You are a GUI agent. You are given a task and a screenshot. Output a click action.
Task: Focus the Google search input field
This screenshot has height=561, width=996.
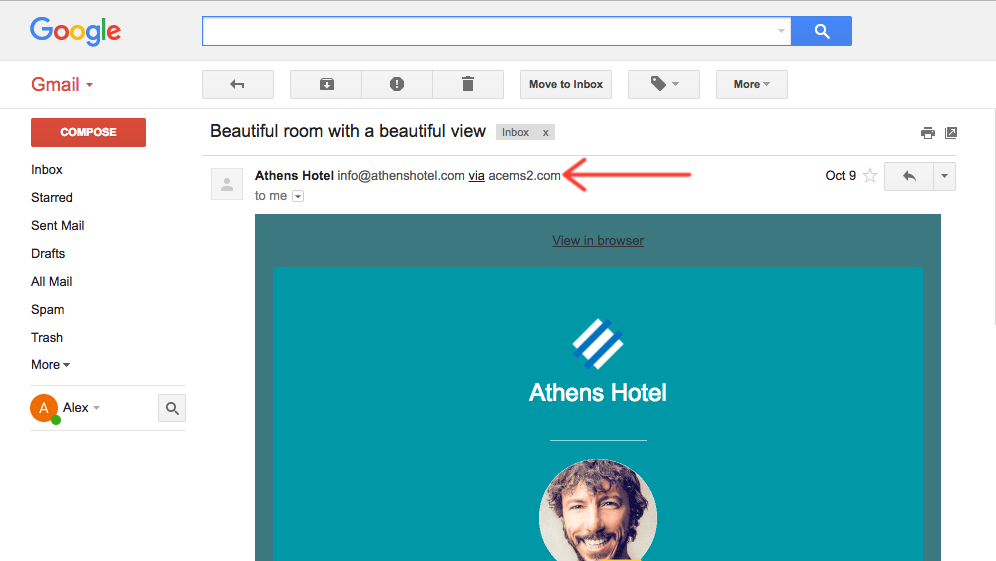[x=490, y=31]
